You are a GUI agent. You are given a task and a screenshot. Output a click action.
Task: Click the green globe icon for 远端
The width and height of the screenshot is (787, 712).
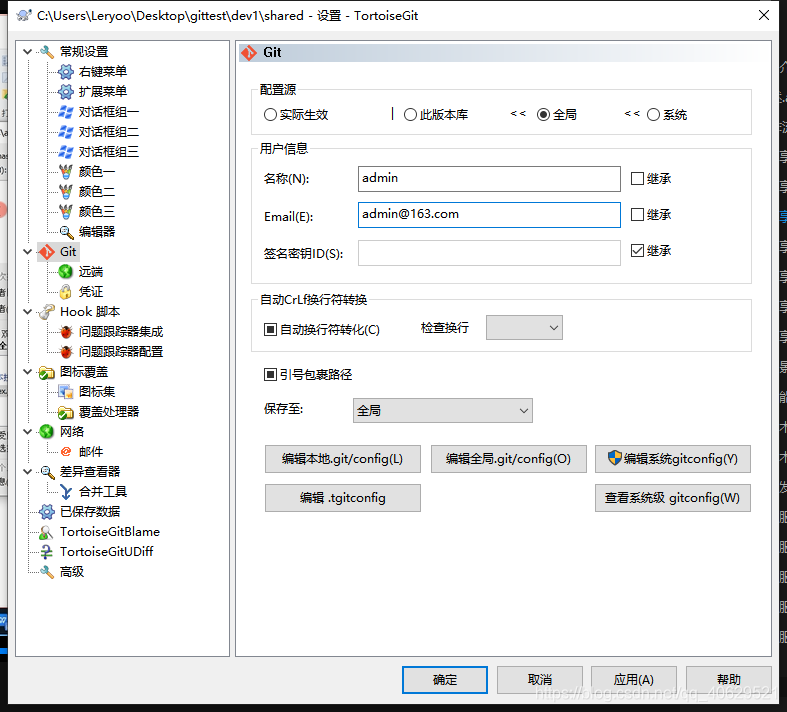66,272
